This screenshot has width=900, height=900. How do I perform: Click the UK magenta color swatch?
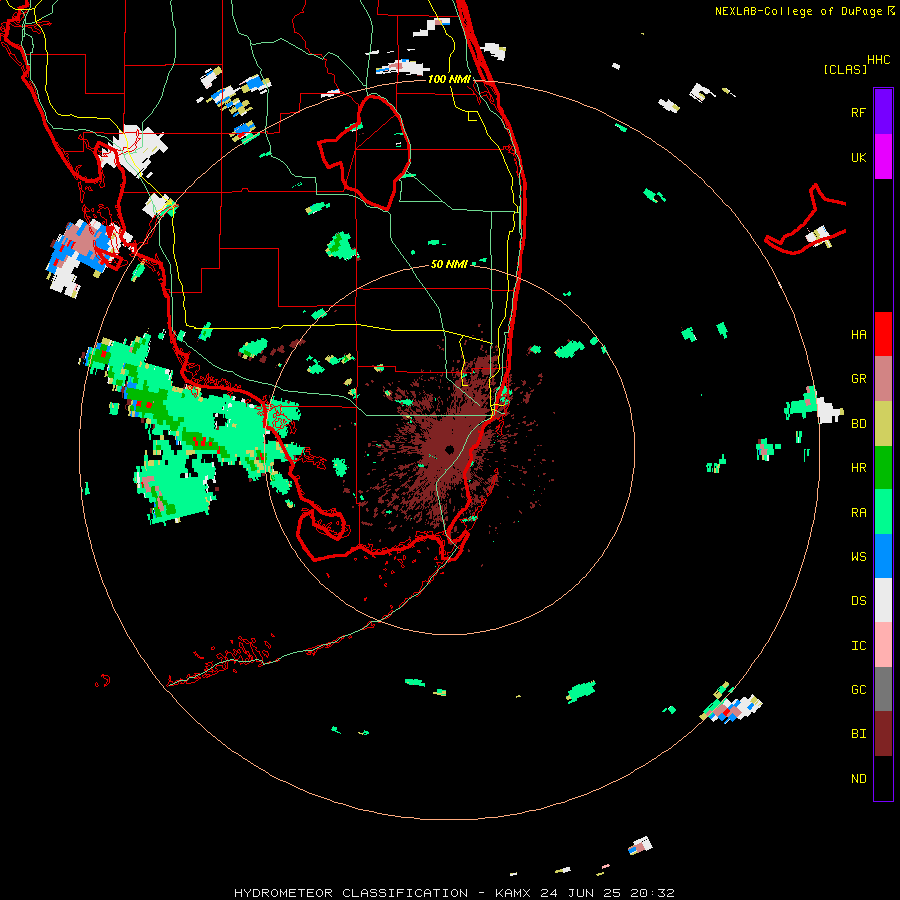[x=883, y=157]
